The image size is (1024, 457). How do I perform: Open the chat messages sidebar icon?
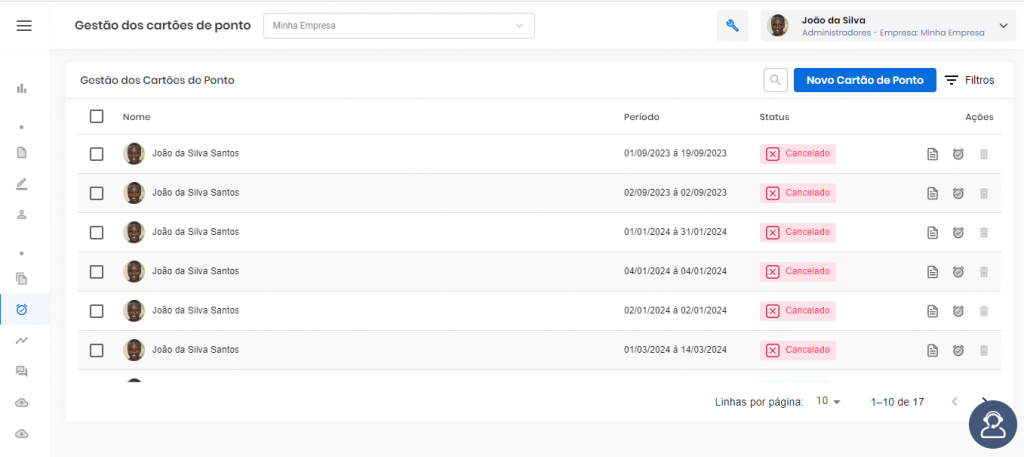22,371
